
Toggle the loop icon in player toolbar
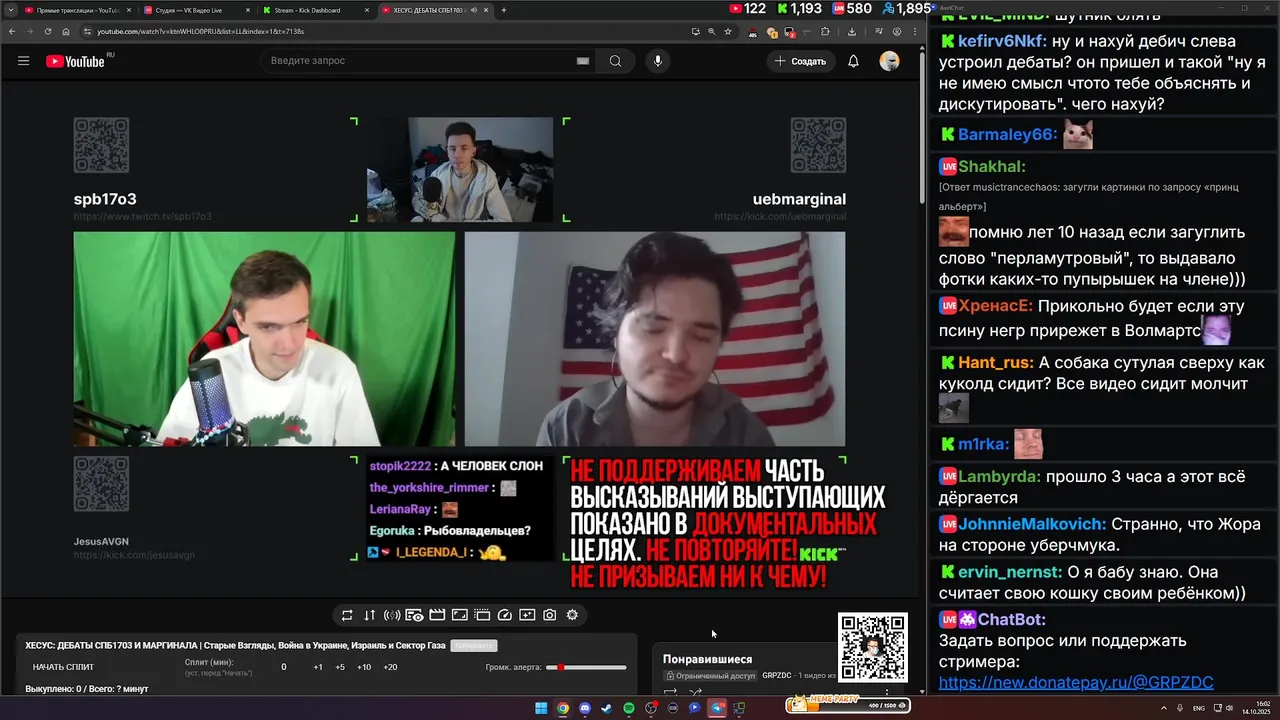(347, 615)
